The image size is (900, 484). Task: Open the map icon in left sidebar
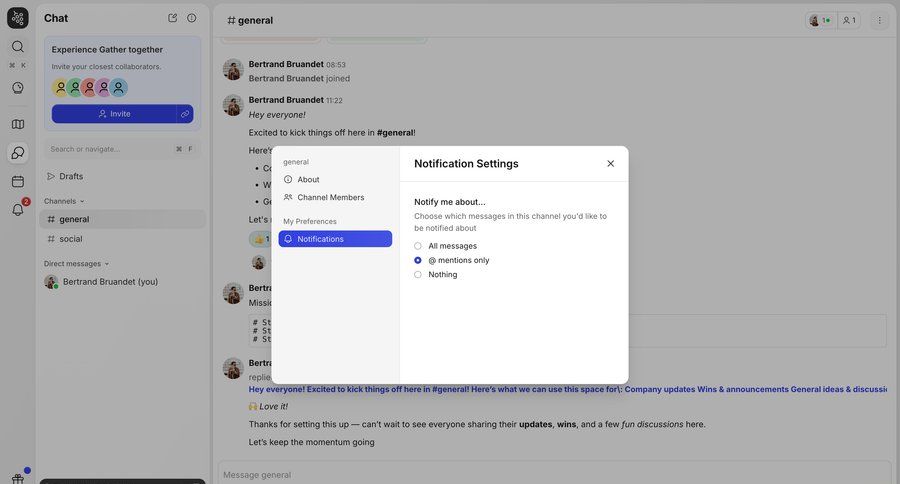click(18, 124)
